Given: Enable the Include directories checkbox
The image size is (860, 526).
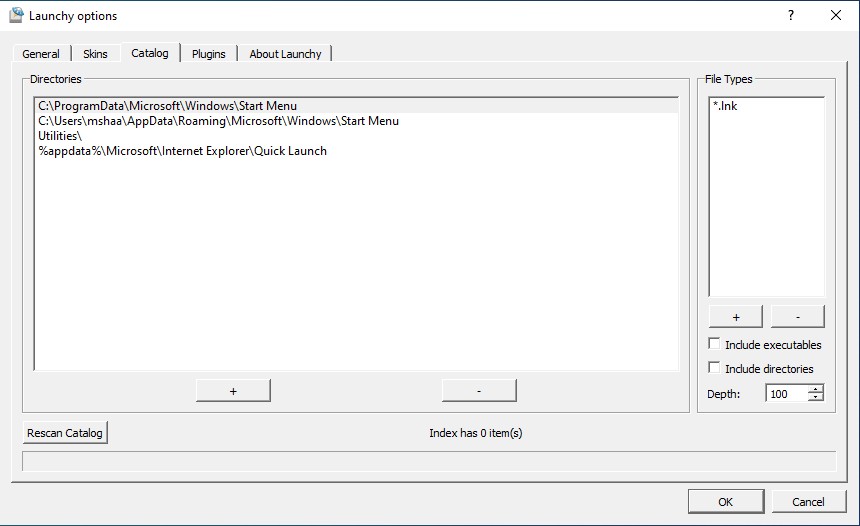Looking at the screenshot, I should point(714,367).
